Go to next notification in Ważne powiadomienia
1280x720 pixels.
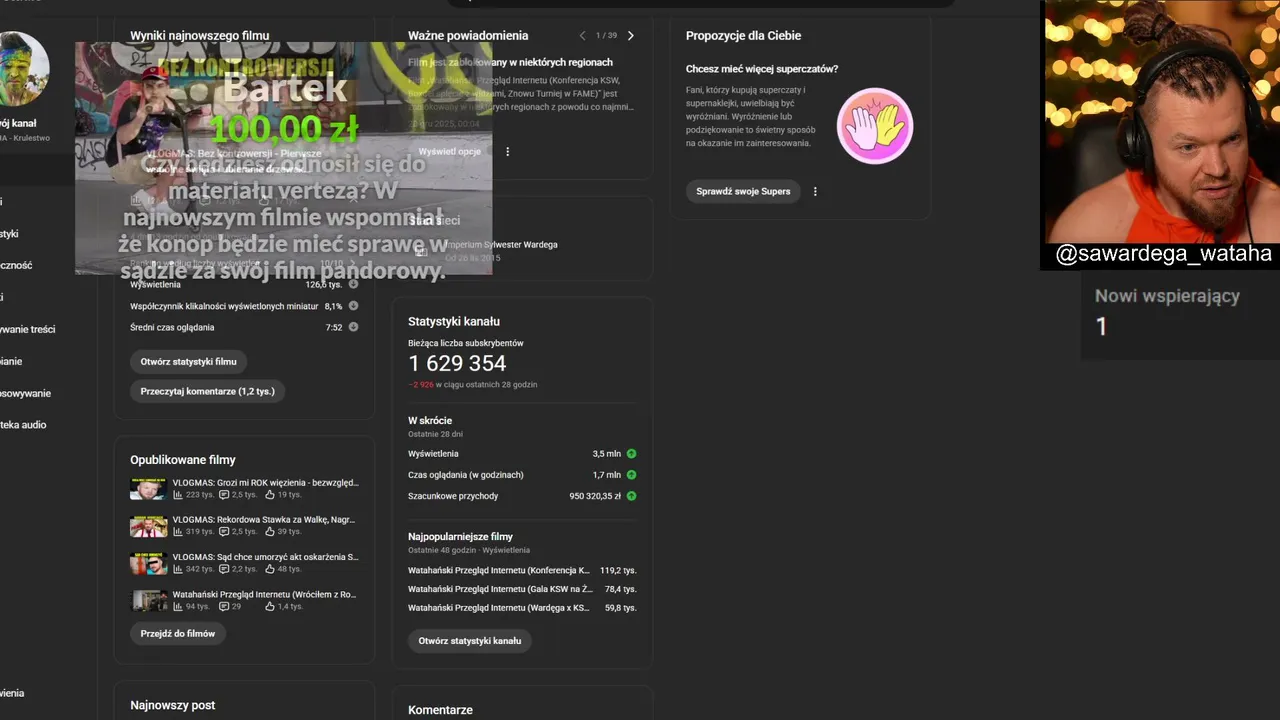click(630, 36)
